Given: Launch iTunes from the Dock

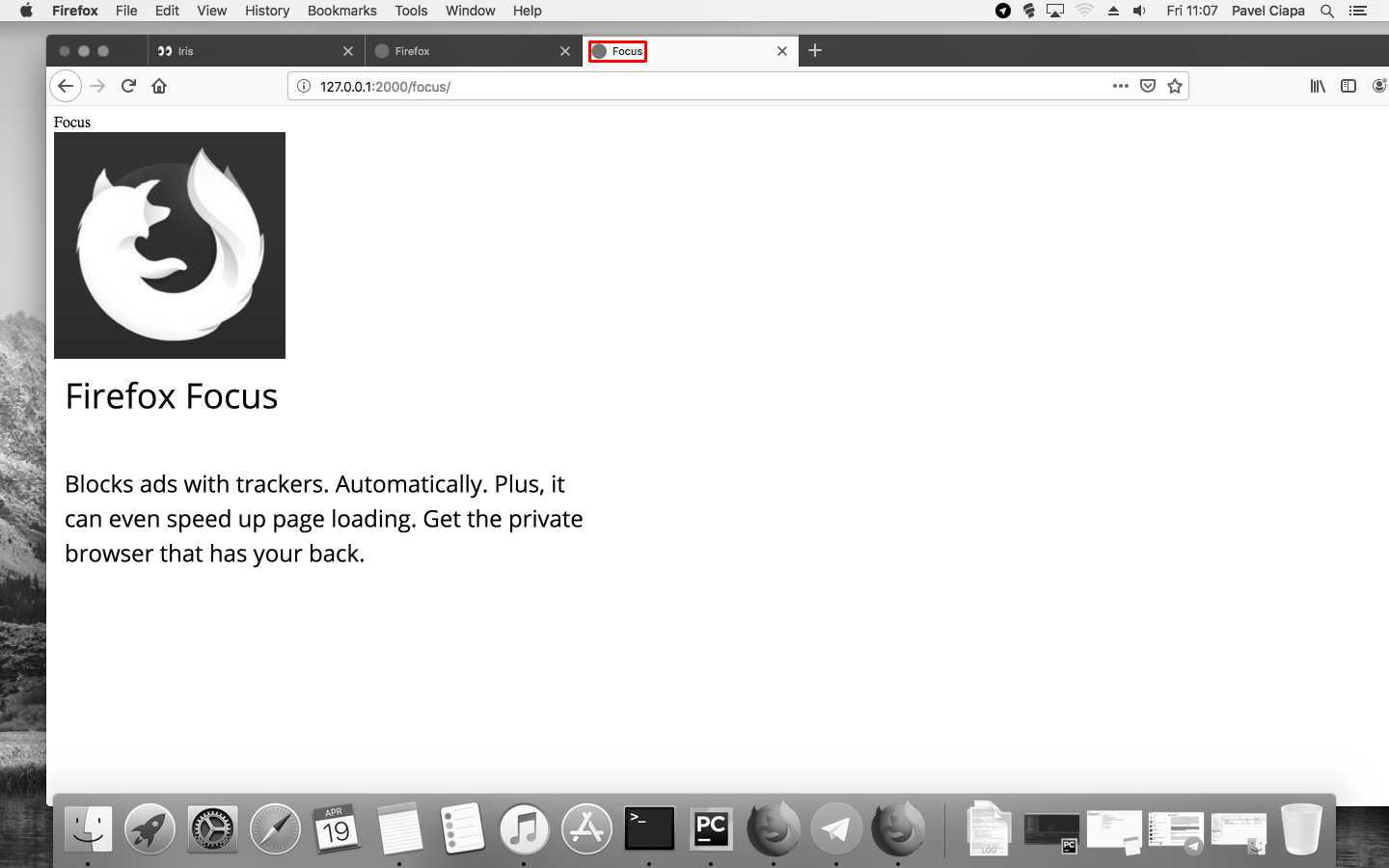Looking at the screenshot, I should (524, 828).
